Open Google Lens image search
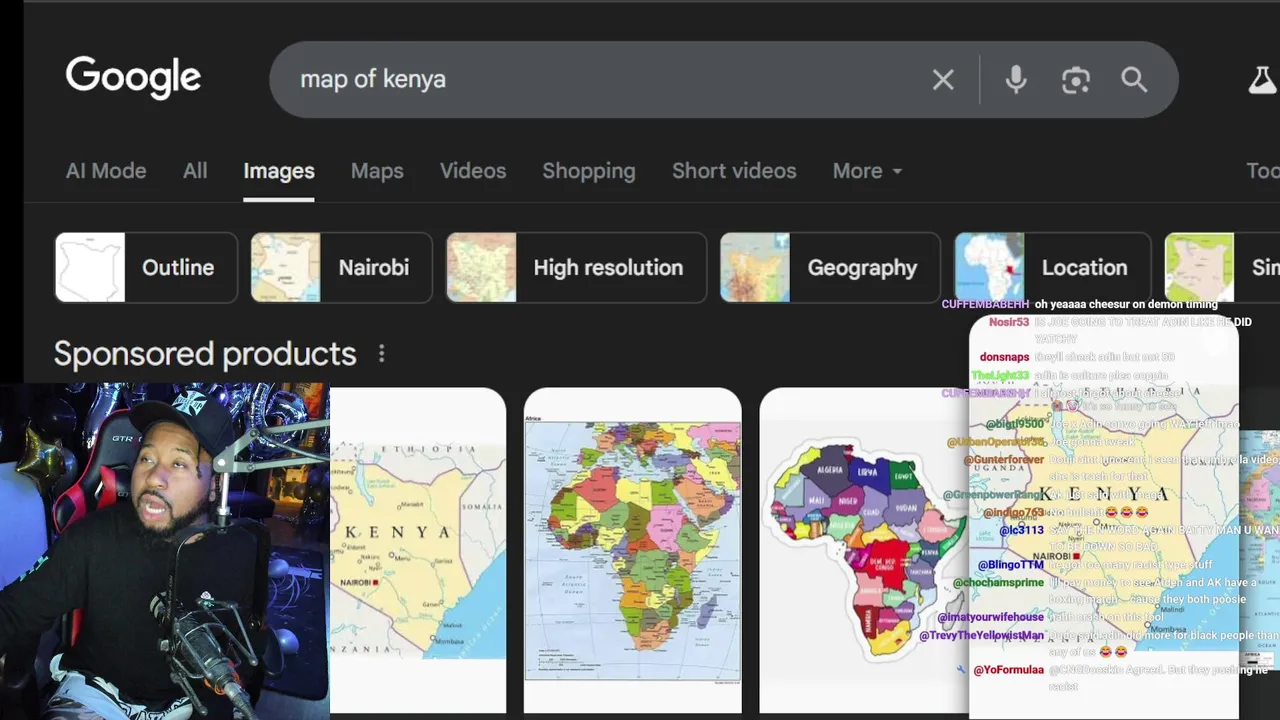This screenshot has width=1280, height=720. (1075, 80)
